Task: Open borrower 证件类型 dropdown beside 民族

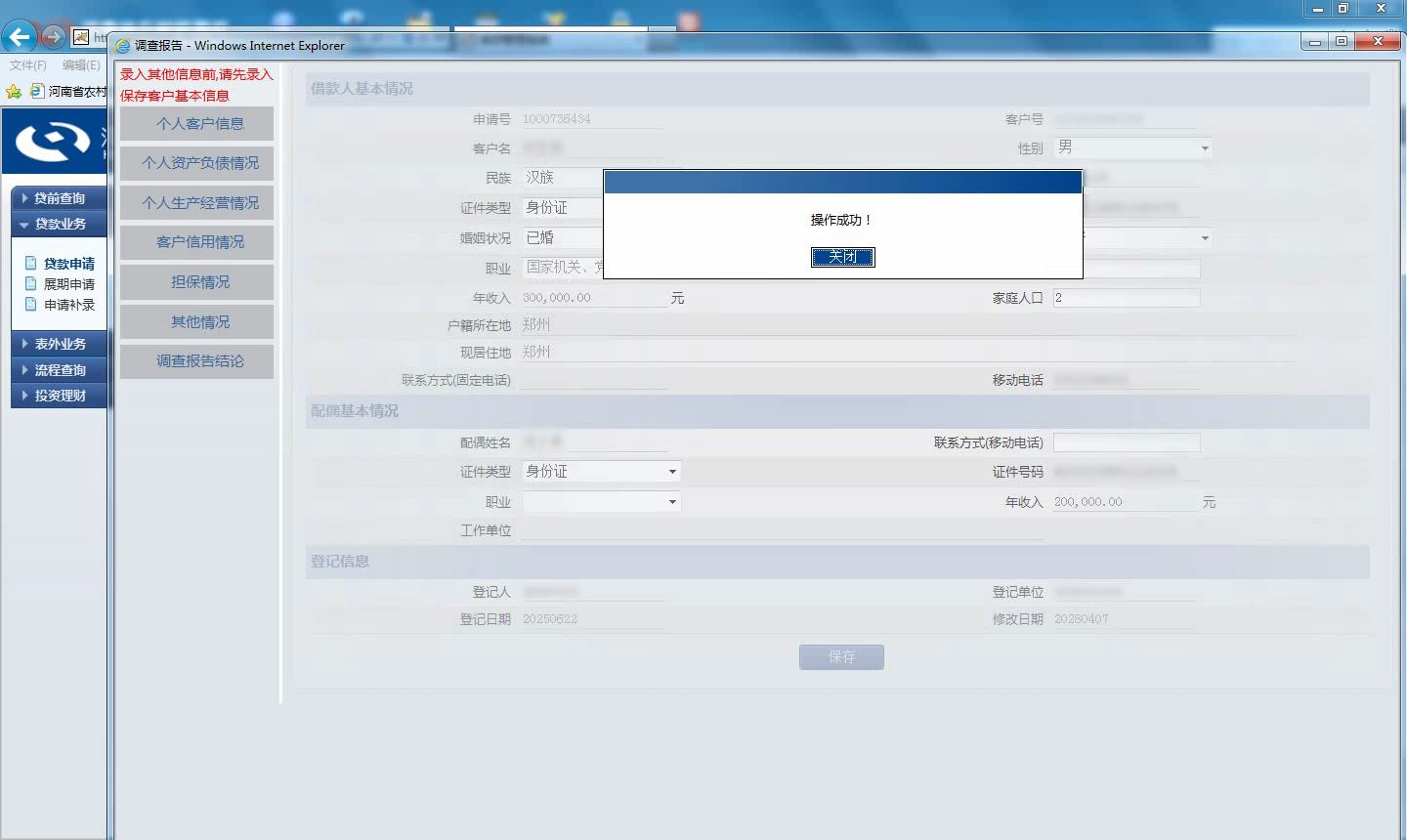Action: [562, 208]
